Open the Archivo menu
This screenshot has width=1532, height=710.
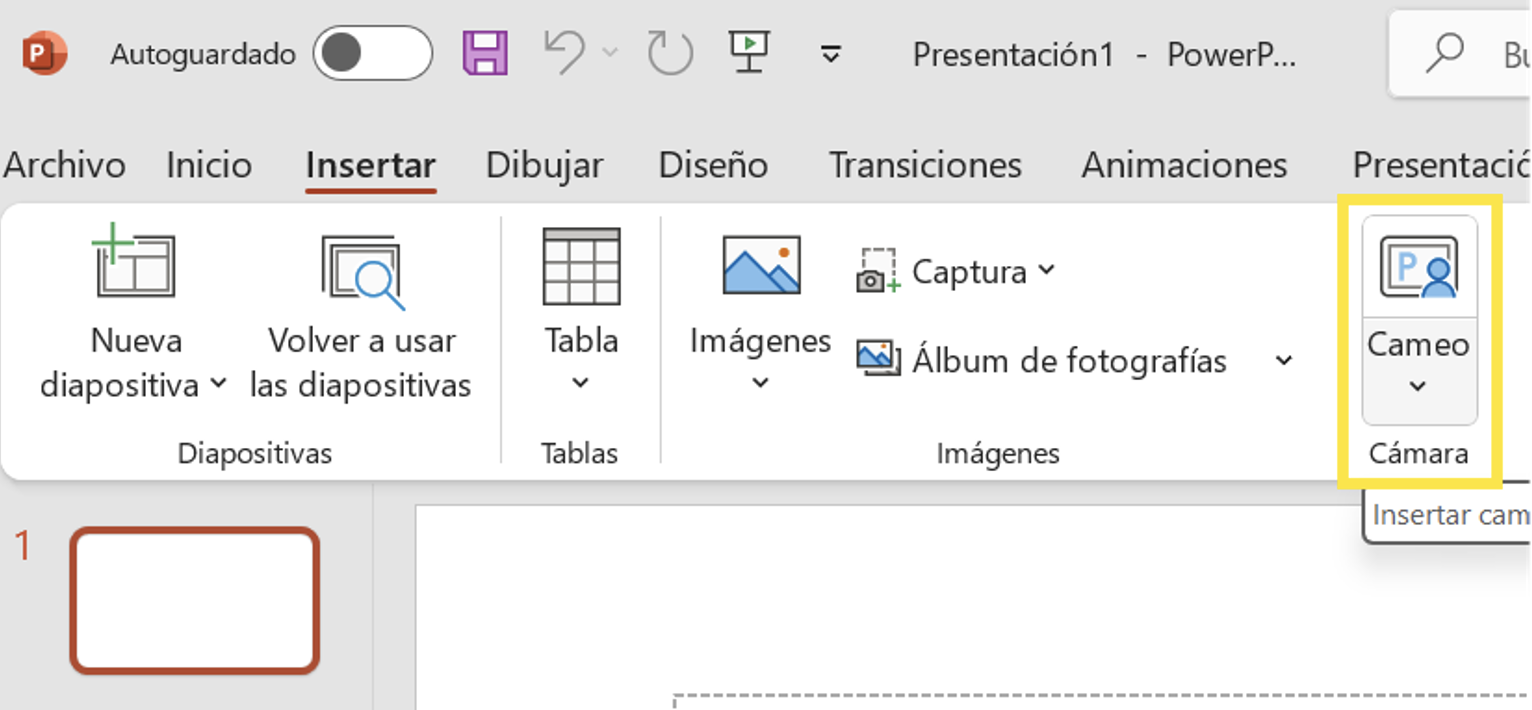[65, 165]
